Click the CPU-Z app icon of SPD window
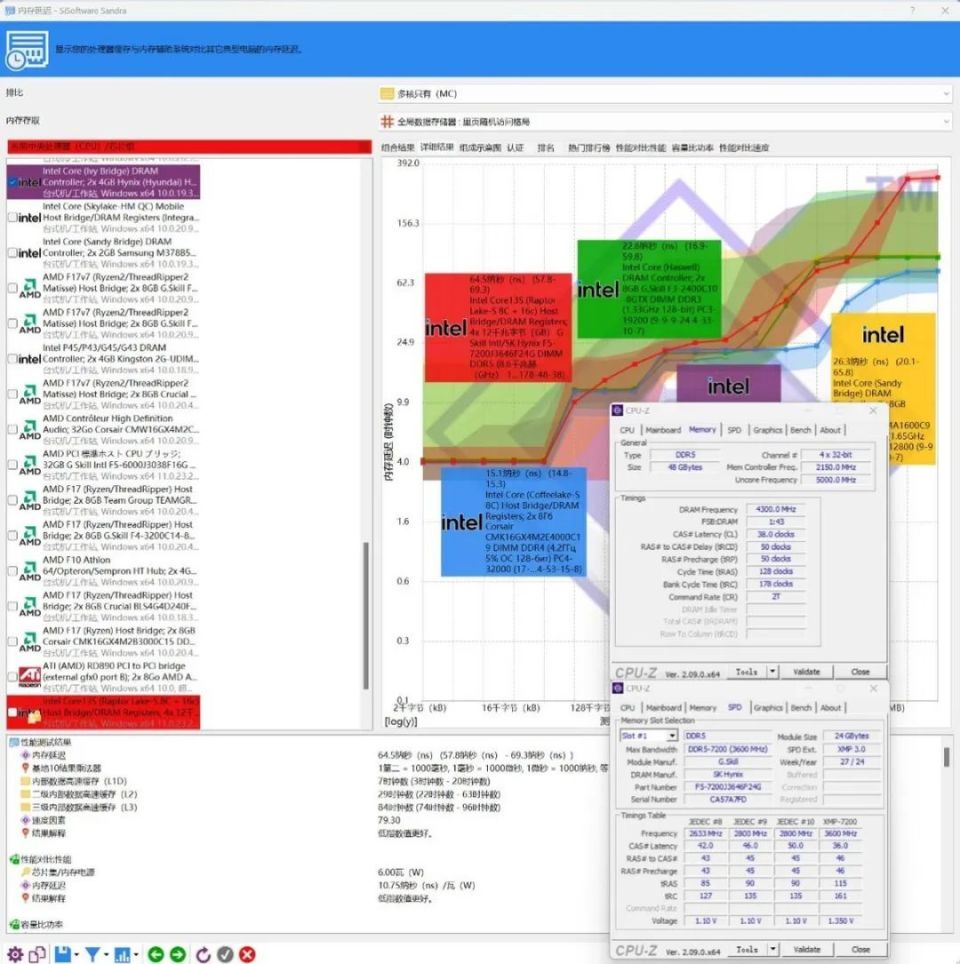The width and height of the screenshot is (960, 964). coord(617,688)
